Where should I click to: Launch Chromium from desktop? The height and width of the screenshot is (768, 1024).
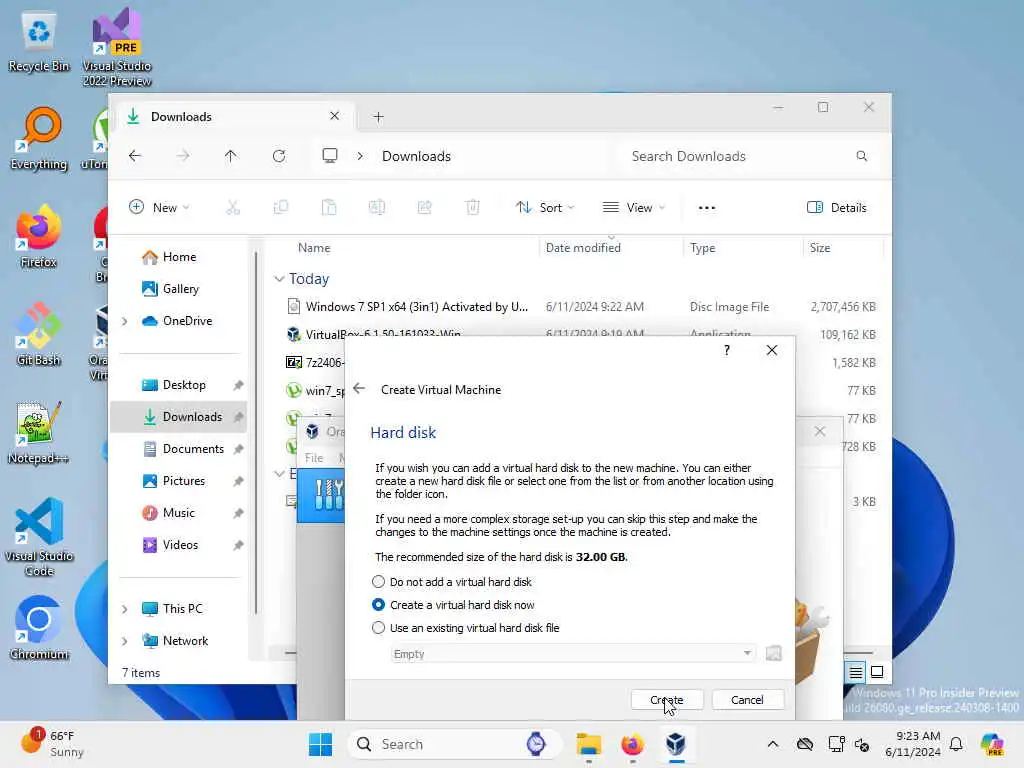tap(39, 628)
